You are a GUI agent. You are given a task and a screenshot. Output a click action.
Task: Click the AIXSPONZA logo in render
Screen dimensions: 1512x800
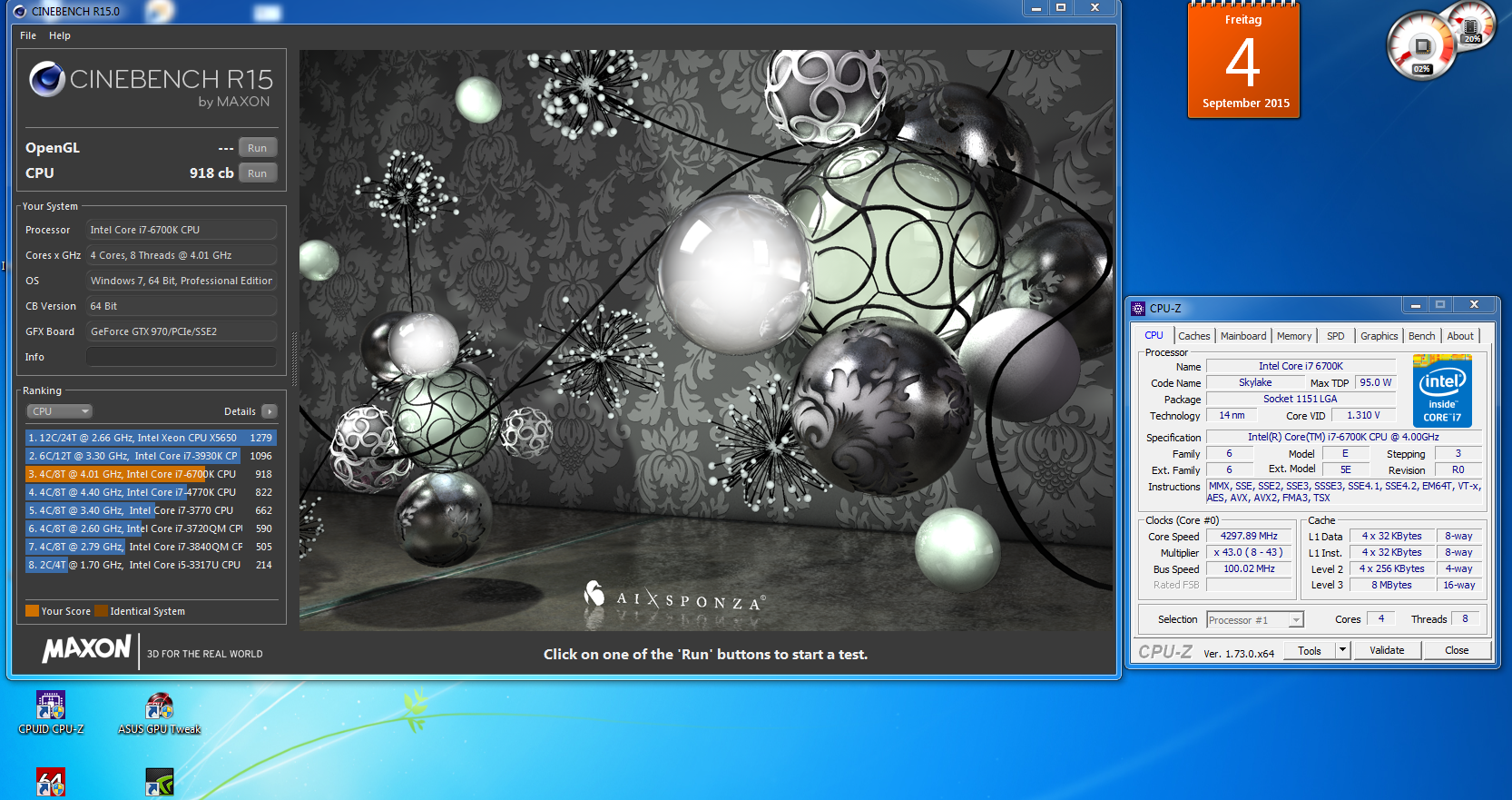pyautogui.click(x=675, y=596)
